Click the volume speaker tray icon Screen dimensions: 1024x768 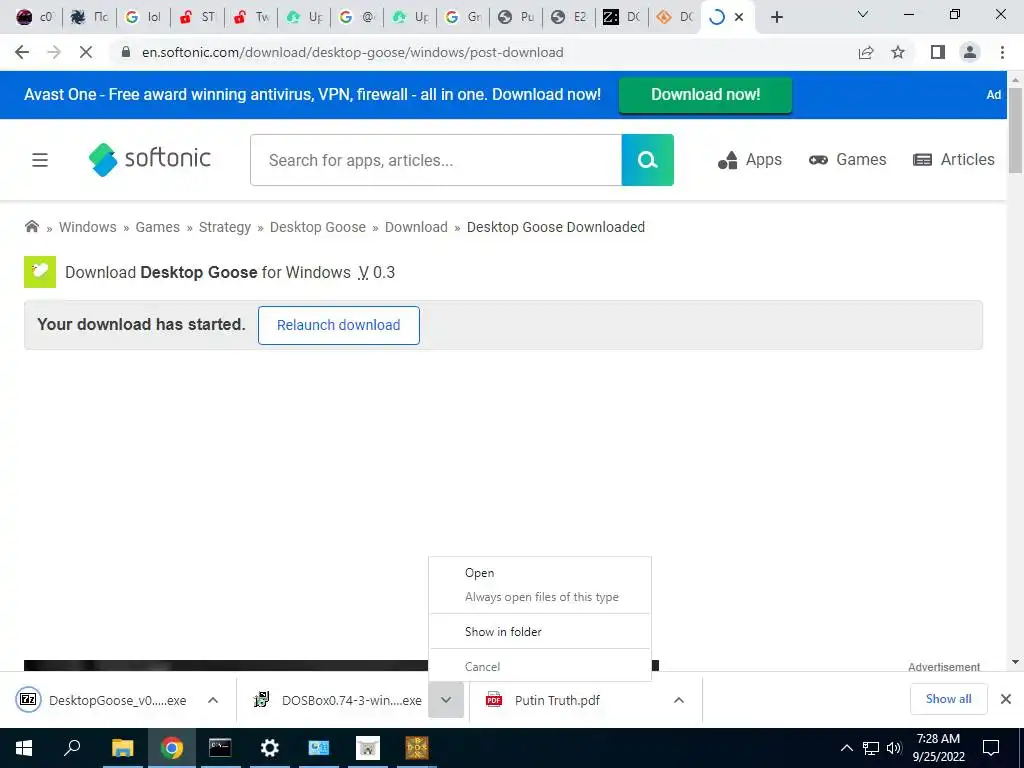[x=894, y=748]
